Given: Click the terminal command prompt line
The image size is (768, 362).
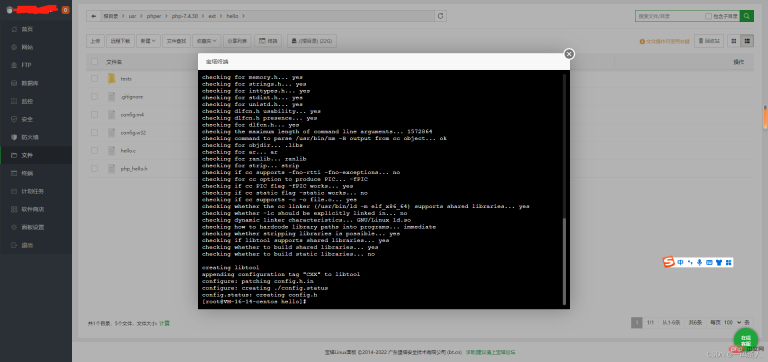Looking at the screenshot, I should (x=254, y=302).
